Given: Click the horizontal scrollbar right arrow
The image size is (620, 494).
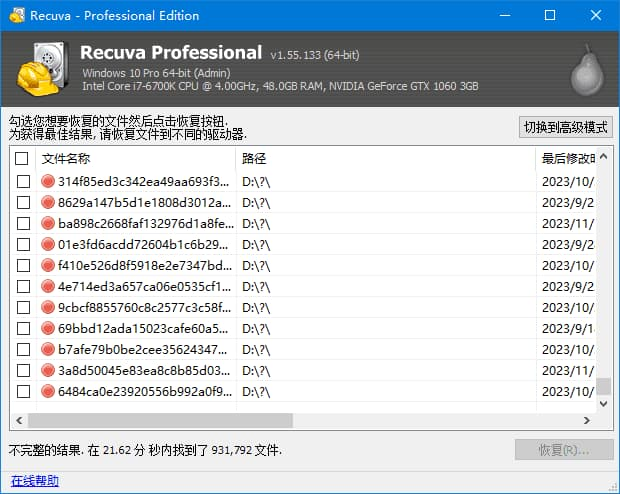Looking at the screenshot, I should (587, 420).
